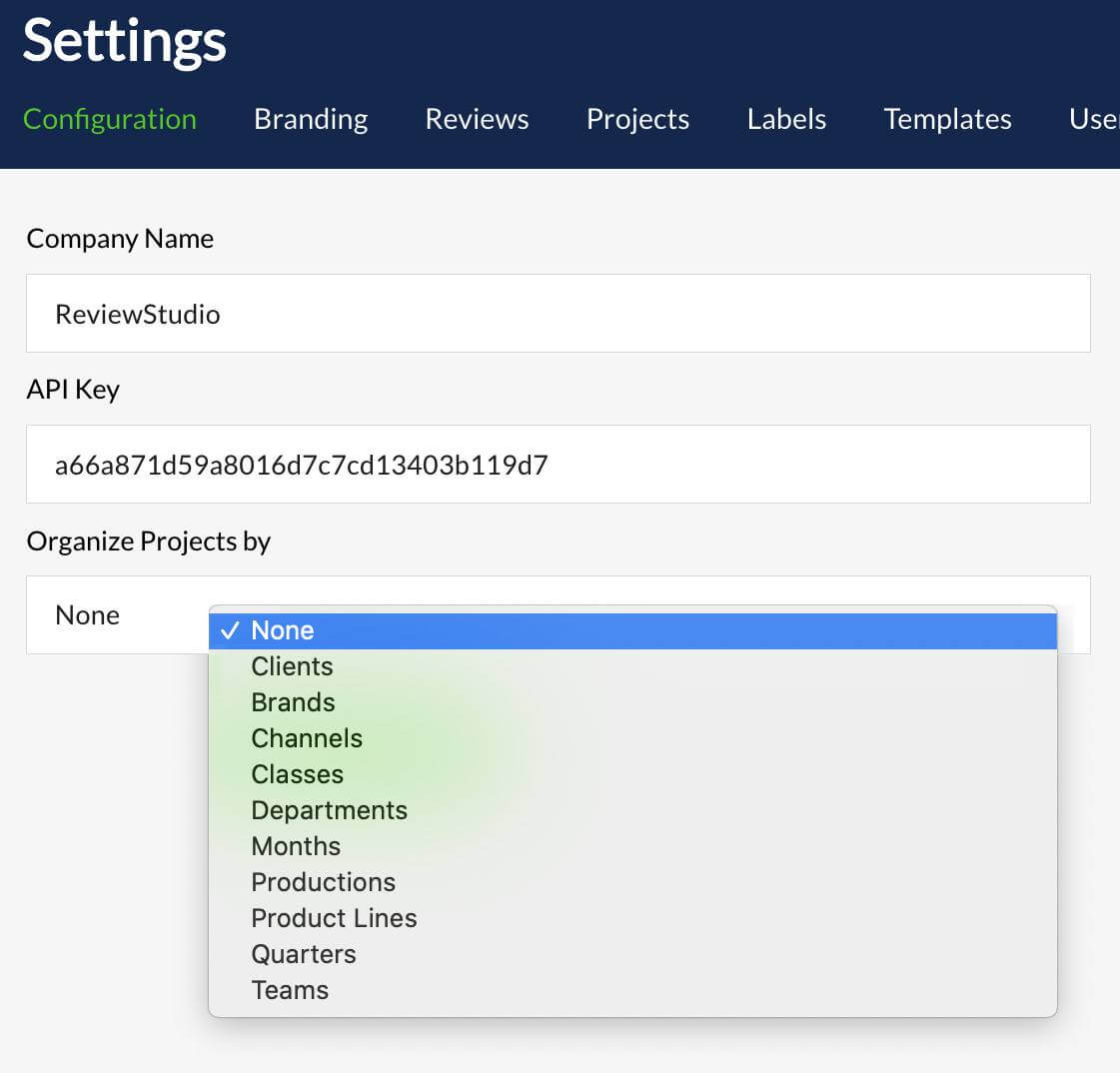Viewport: 1120px width, 1073px height.
Task: Open the Configuration settings tab
Action: [x=109, y=119]
